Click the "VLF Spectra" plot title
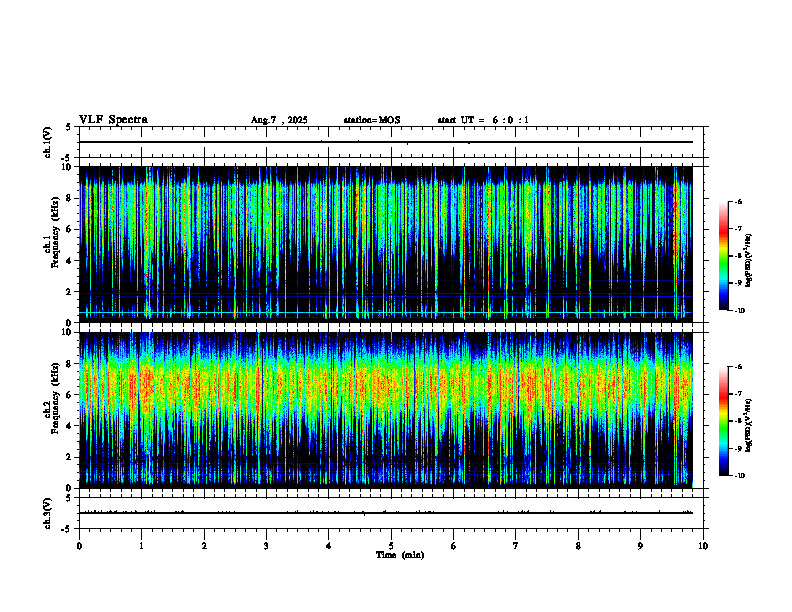Viewport: 792px width, 612px height. tap(113, 120)
